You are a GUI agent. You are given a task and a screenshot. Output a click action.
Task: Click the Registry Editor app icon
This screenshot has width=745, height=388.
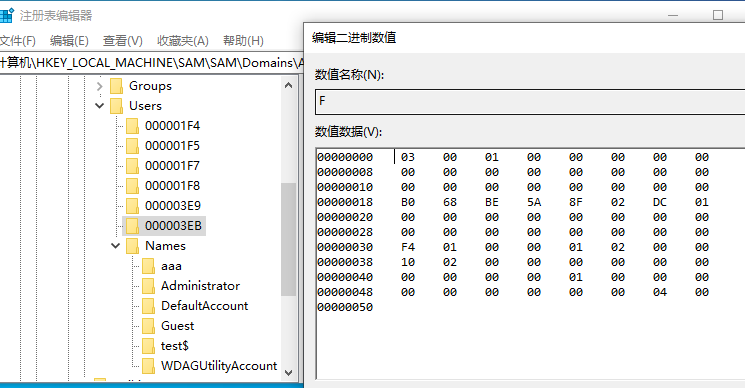coord(6,15)
